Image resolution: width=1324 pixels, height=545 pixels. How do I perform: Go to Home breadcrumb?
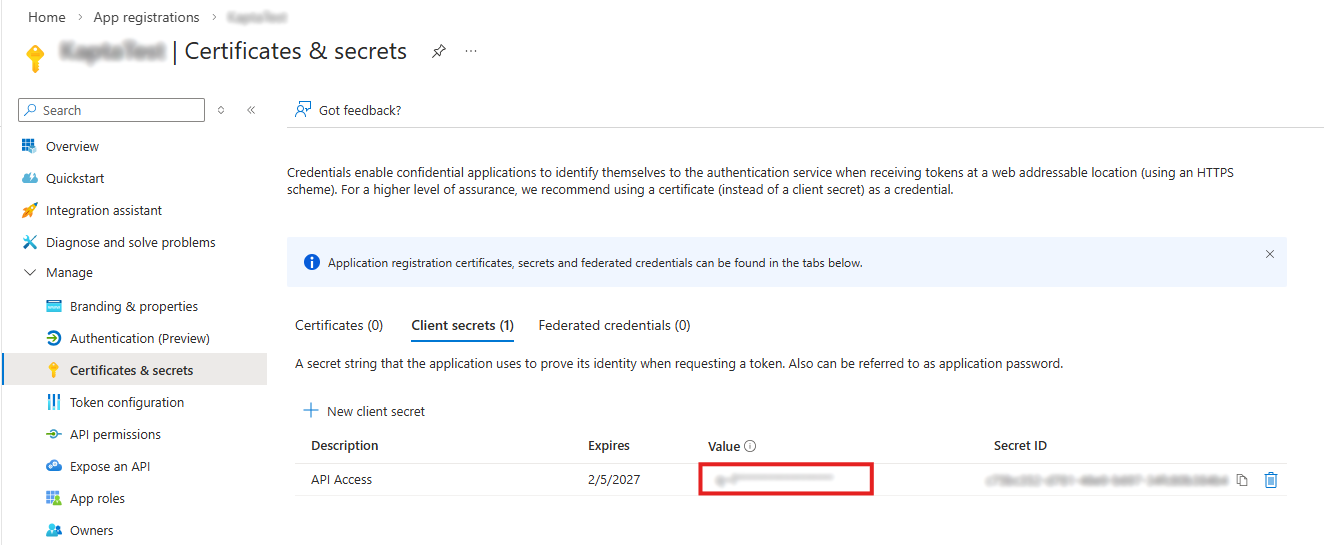(x=47, y=17)
